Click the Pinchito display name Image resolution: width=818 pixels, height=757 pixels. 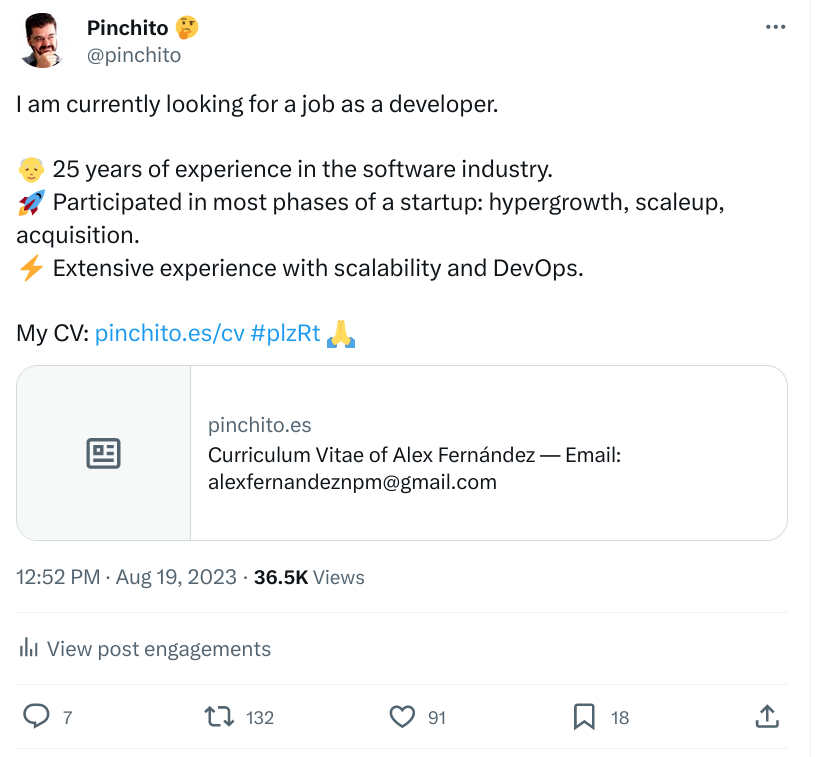pos(129,28)
